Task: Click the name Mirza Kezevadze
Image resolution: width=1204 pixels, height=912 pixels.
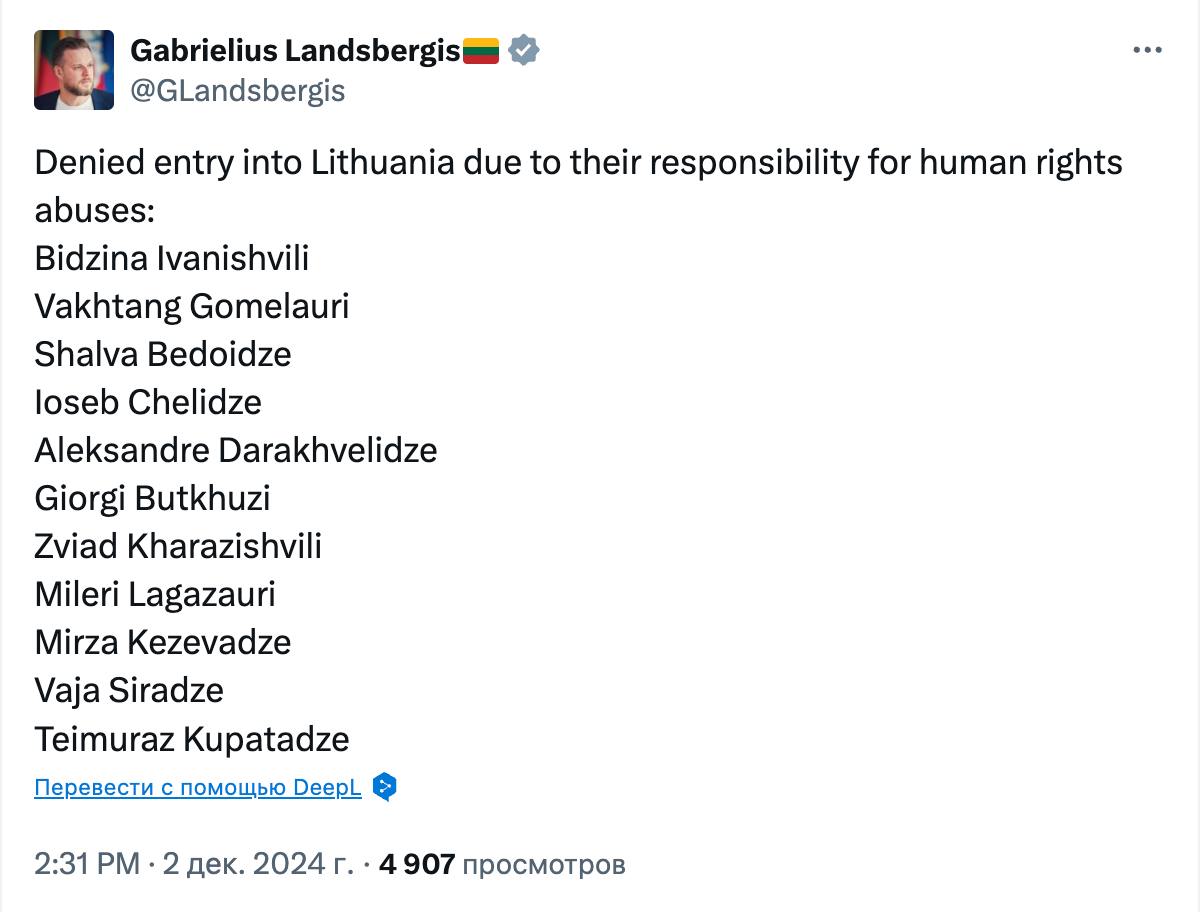Action: 163,642
